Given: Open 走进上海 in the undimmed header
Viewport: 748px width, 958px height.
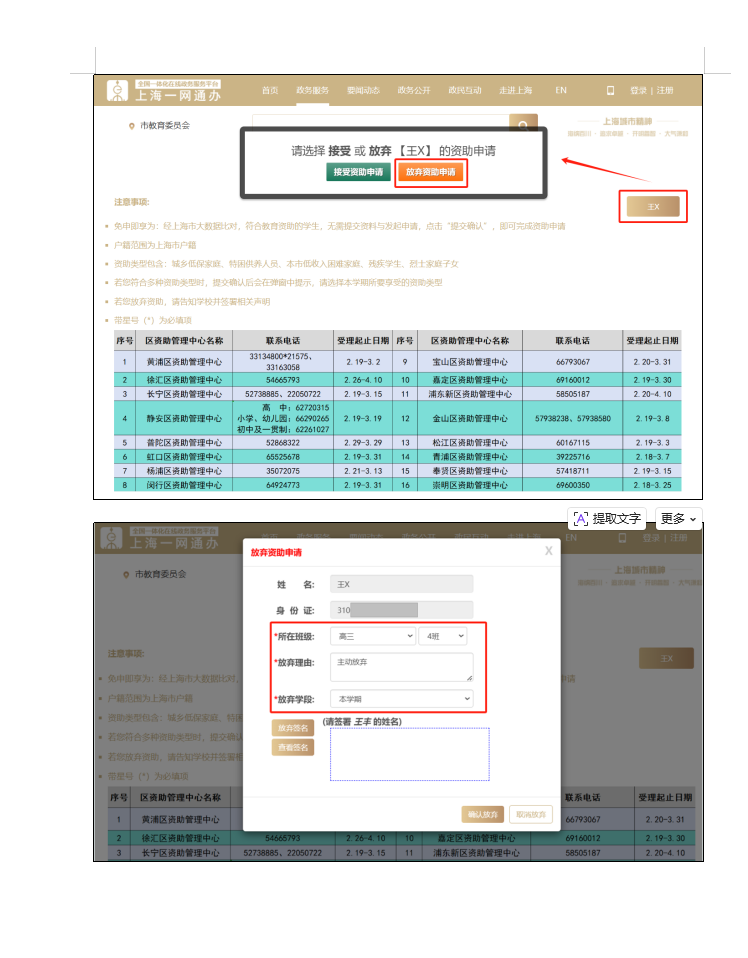Looking at the screenshot, I should pos(515,90).
